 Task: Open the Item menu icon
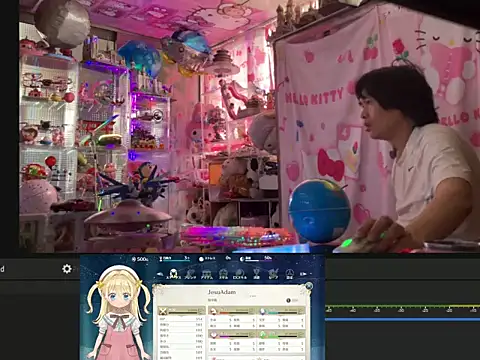pyautogui.click(x=207, y=274)
